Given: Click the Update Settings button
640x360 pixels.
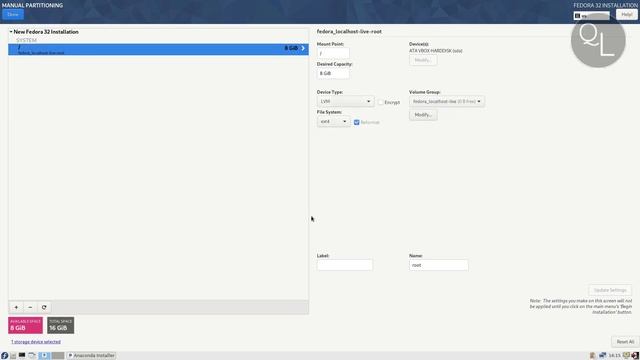Looking at the screenshot, I should click(x=610, y=290).
